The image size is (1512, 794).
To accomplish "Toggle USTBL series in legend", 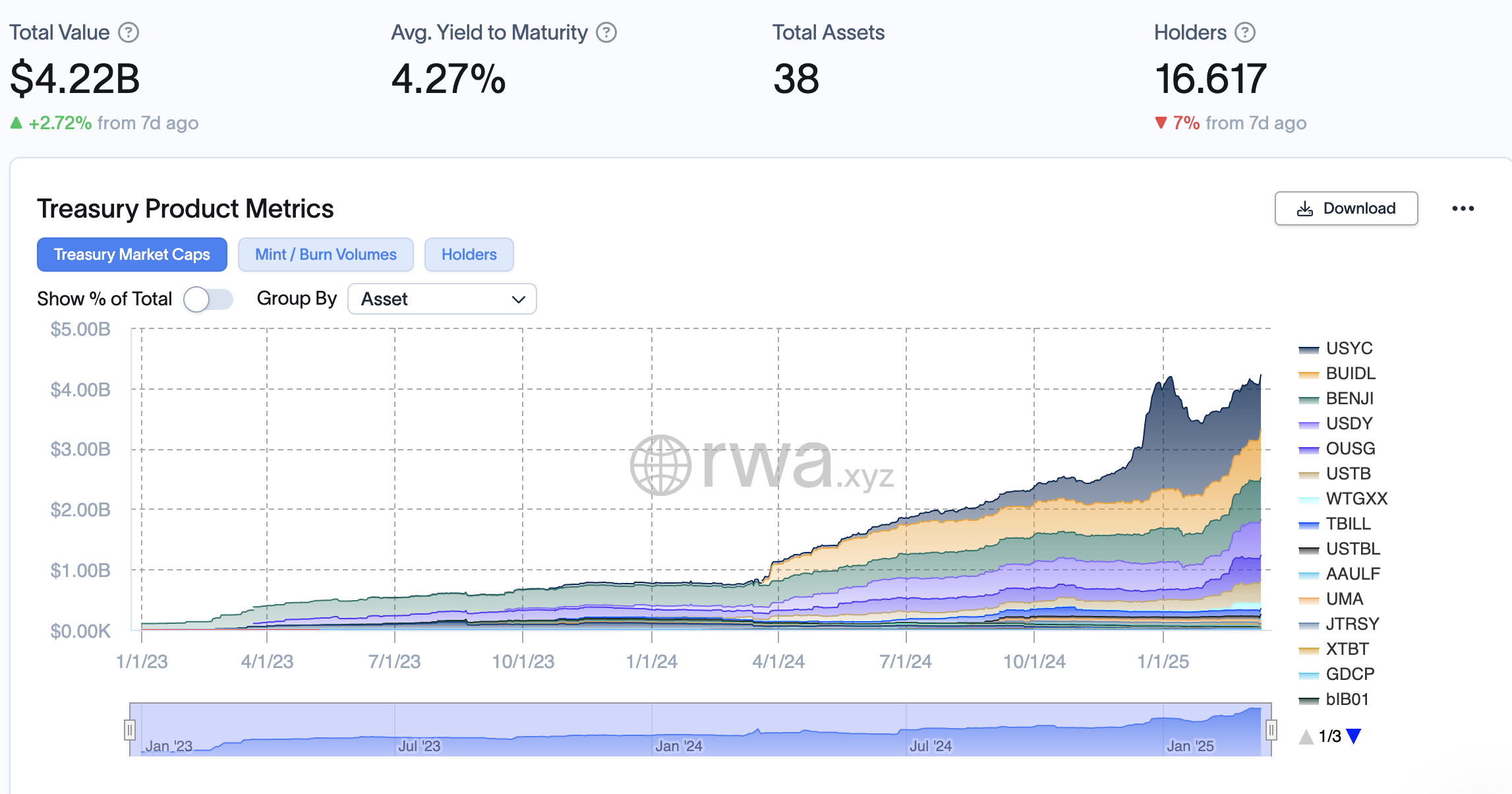I will click(1340, 549).
